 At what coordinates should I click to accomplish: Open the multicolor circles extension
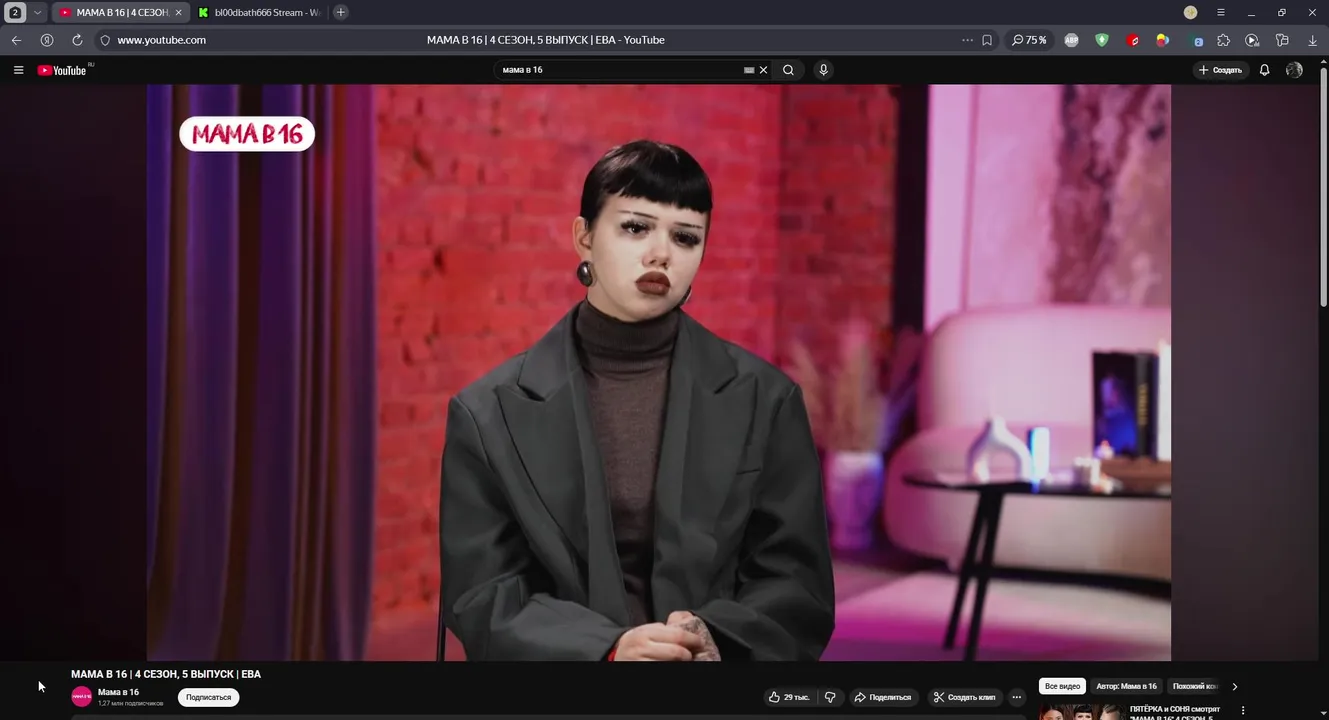click(x=1163, y=40)
